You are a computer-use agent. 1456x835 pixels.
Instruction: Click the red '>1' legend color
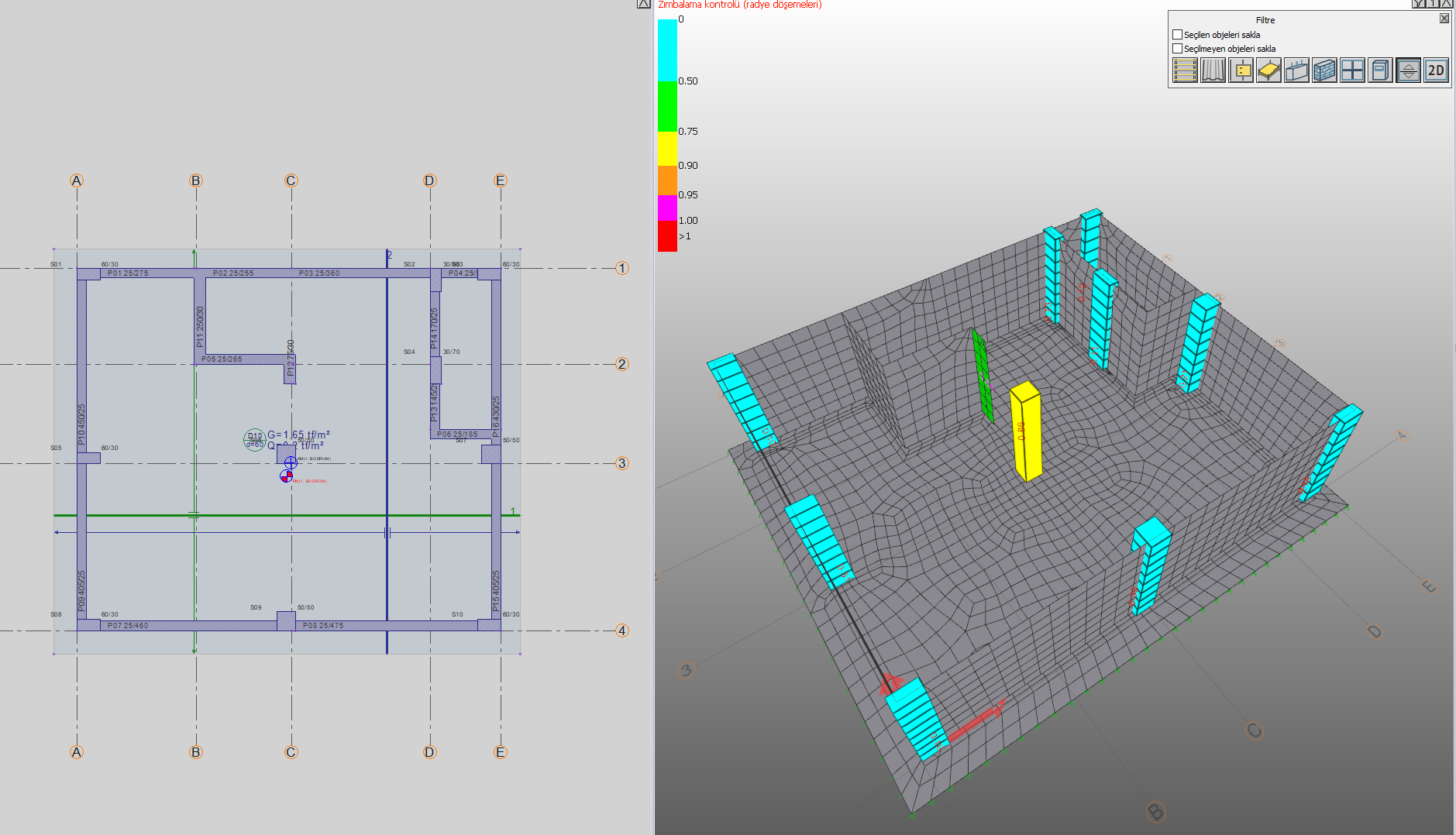[x=667, y=236]
